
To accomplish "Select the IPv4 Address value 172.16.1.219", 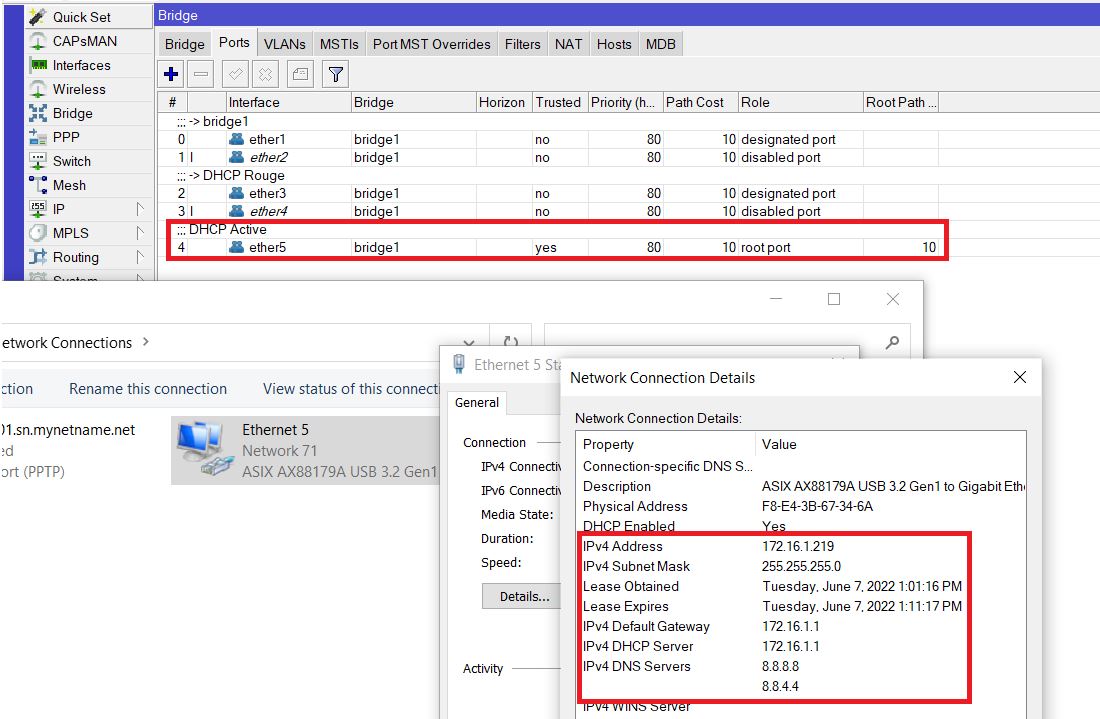I will tap(798, 546).
